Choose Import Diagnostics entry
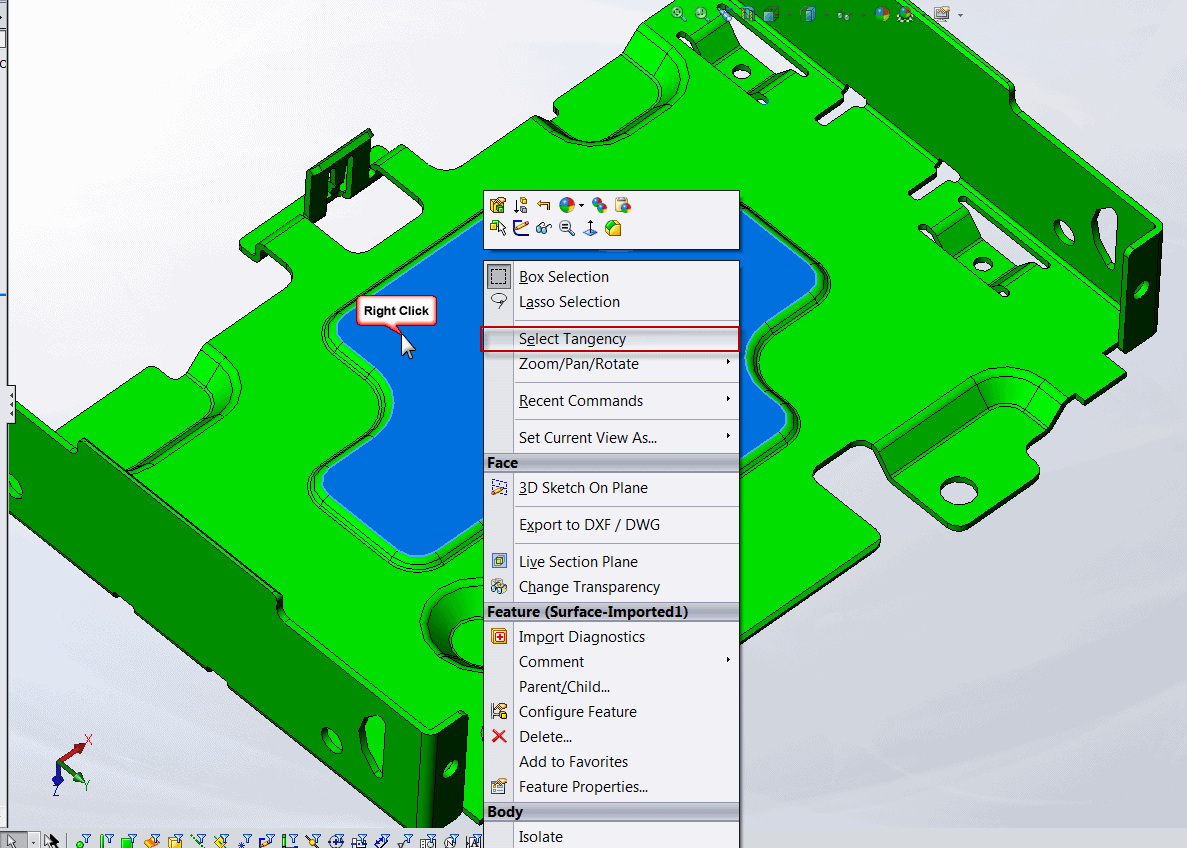The image size is (1187, 848). (612, 637)
